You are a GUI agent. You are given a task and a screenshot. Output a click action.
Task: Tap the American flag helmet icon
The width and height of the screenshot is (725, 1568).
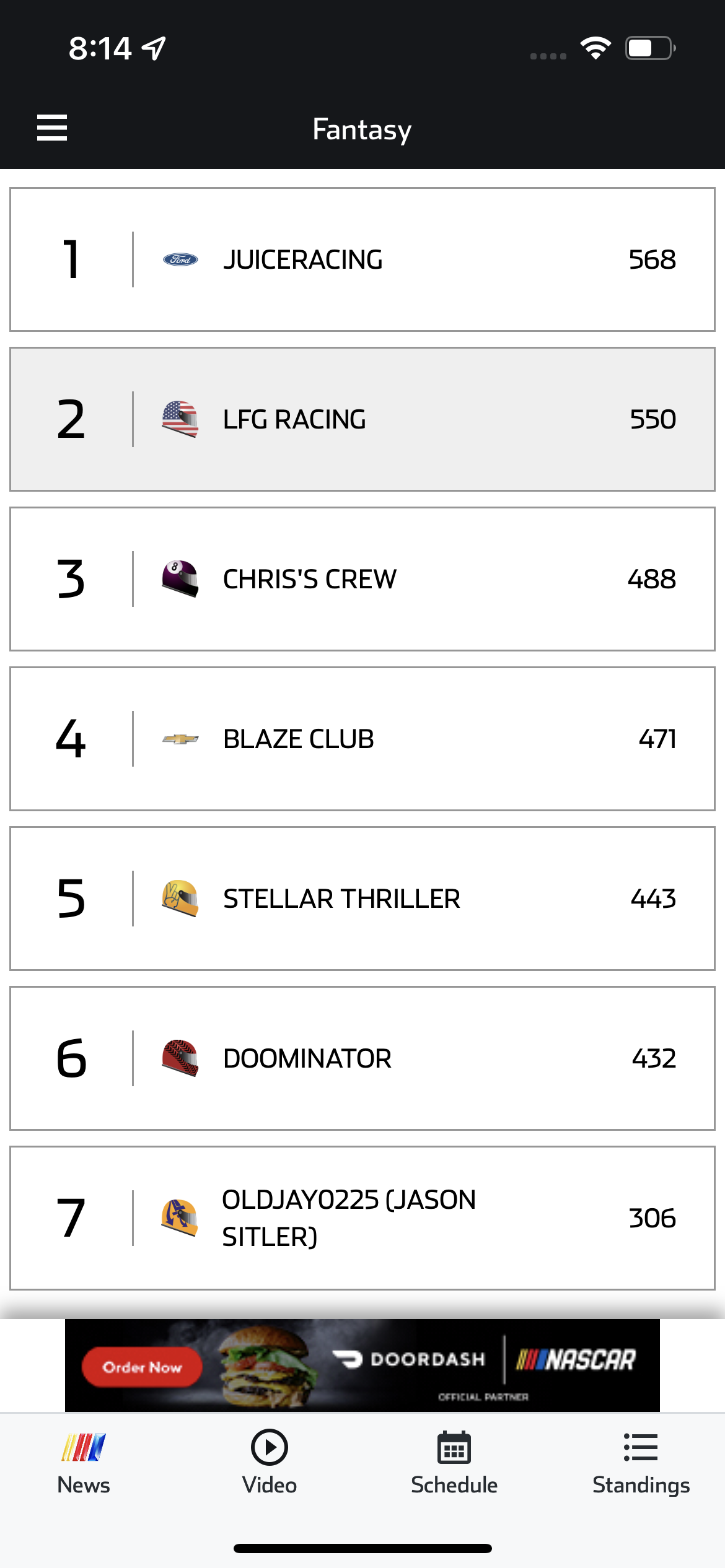[x=180, y=419]
